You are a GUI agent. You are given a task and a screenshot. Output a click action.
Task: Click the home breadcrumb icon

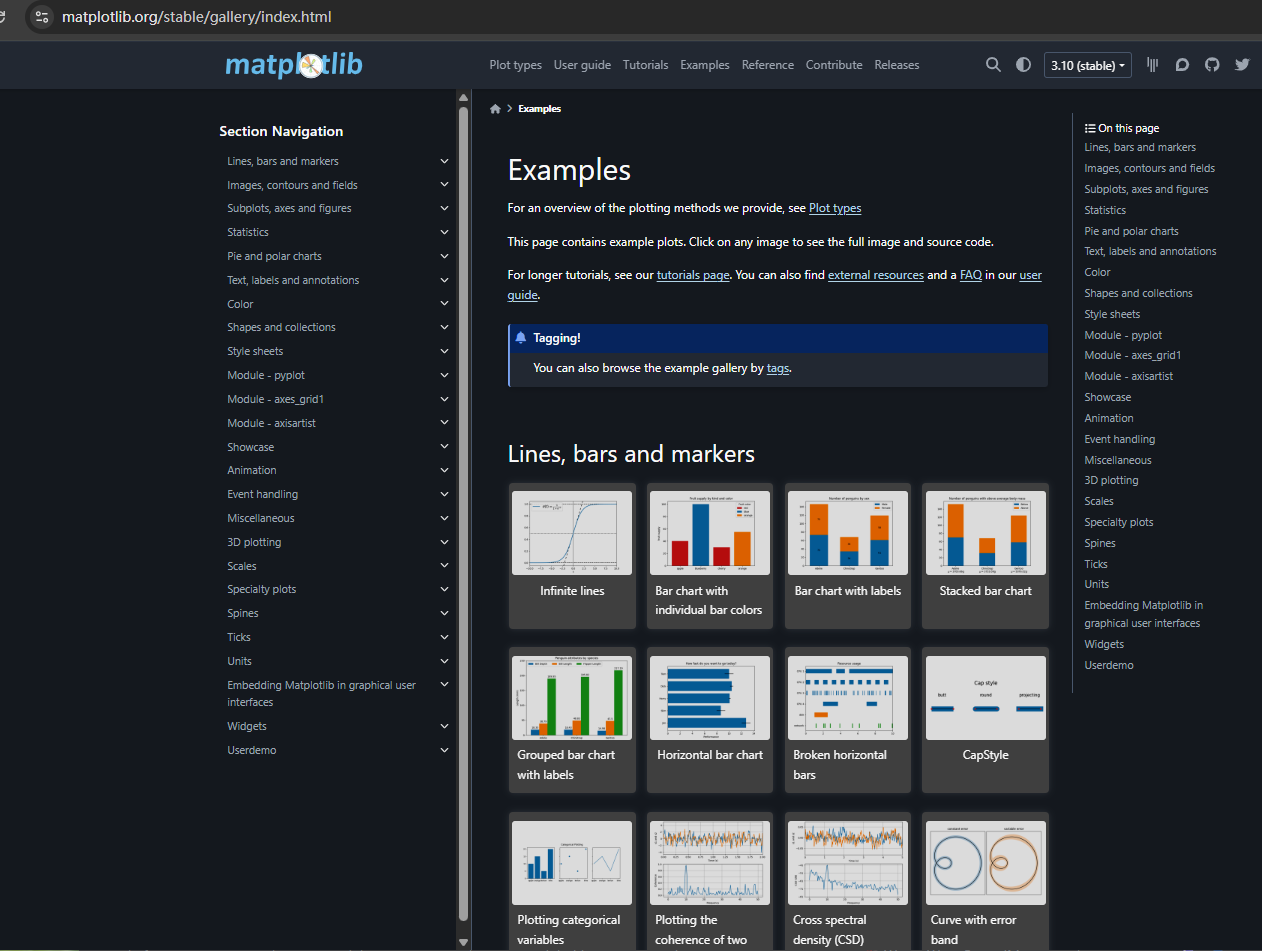click(495, 109)
